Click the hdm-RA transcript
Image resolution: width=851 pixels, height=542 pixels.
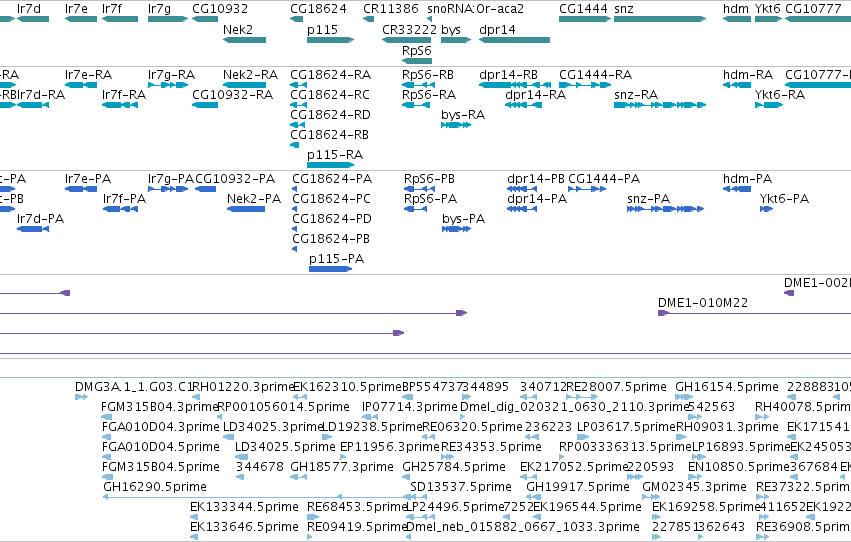click(x=737, y=85)
